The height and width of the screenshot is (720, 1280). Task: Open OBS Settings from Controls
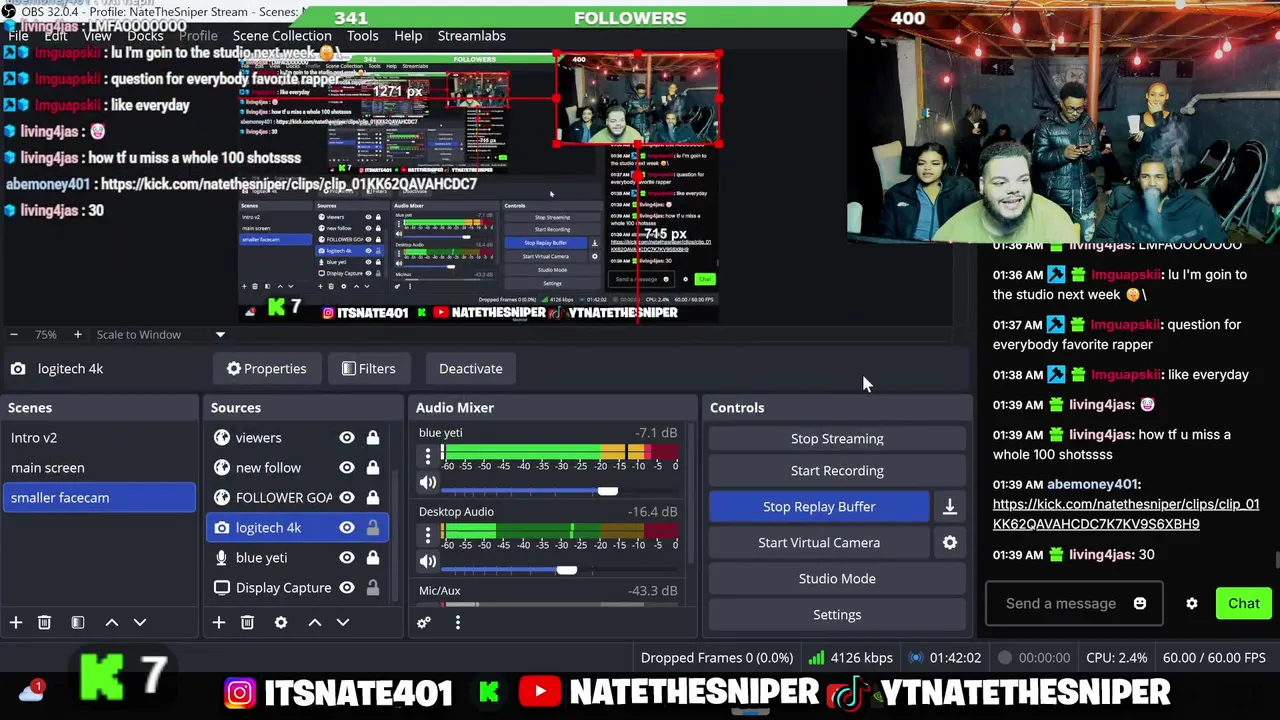click(837, 615)
